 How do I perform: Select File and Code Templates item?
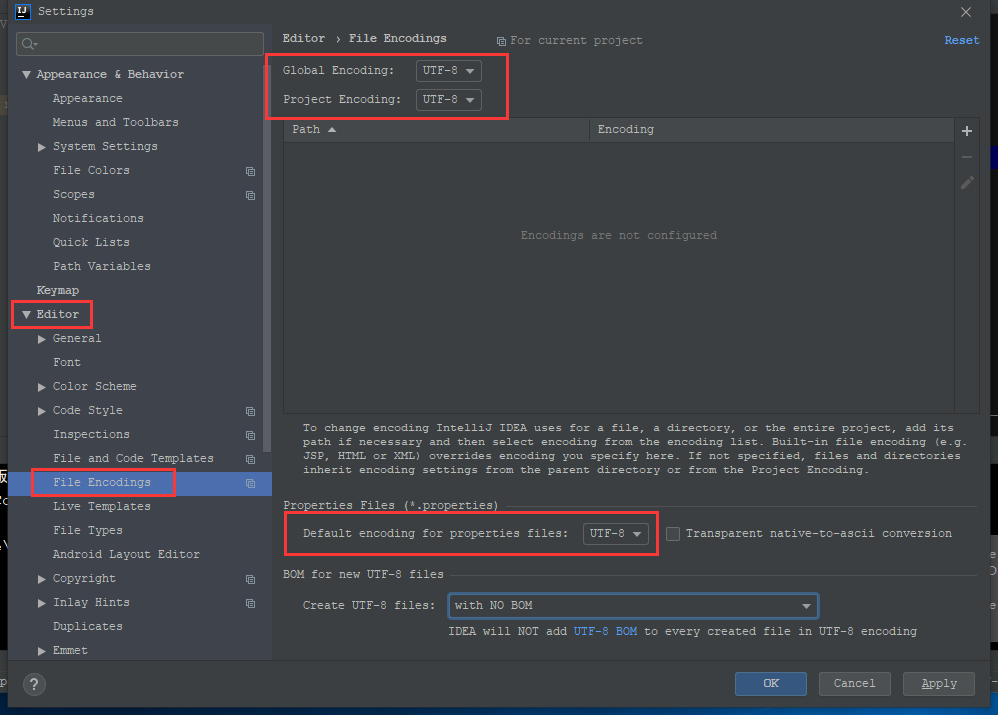click(133, 458)
